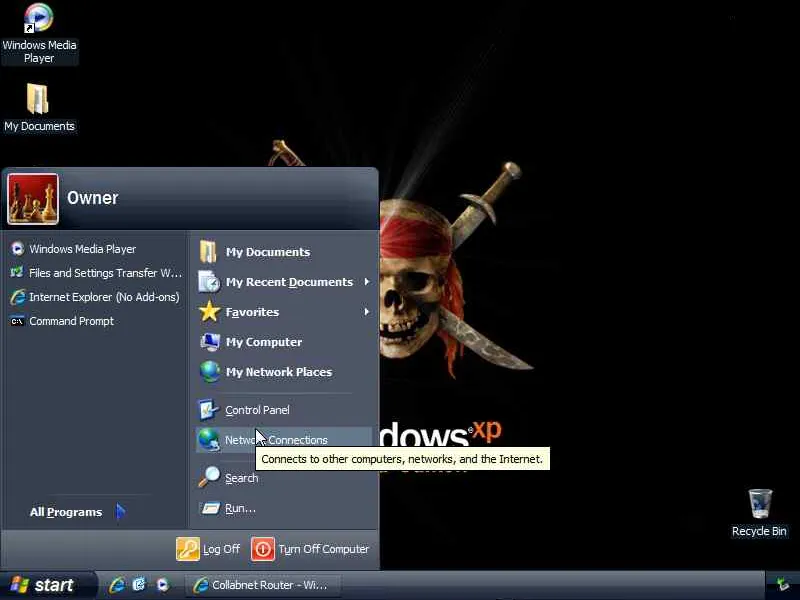The image size is (800, 600).
Task: Click Turn Off Computer button
Action: pyautogui.click(x=310, y=549)
